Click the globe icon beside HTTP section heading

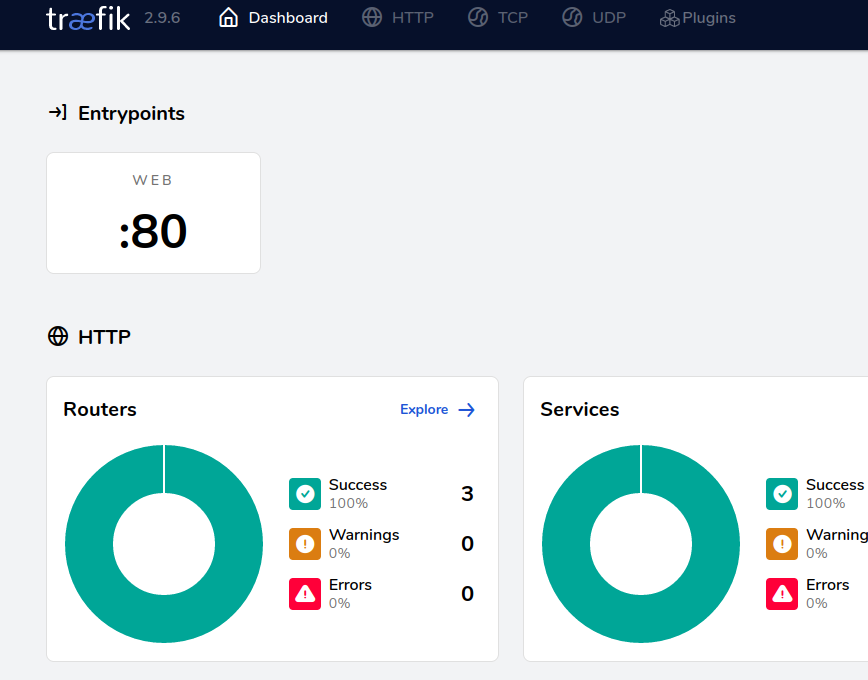[56, 336]
